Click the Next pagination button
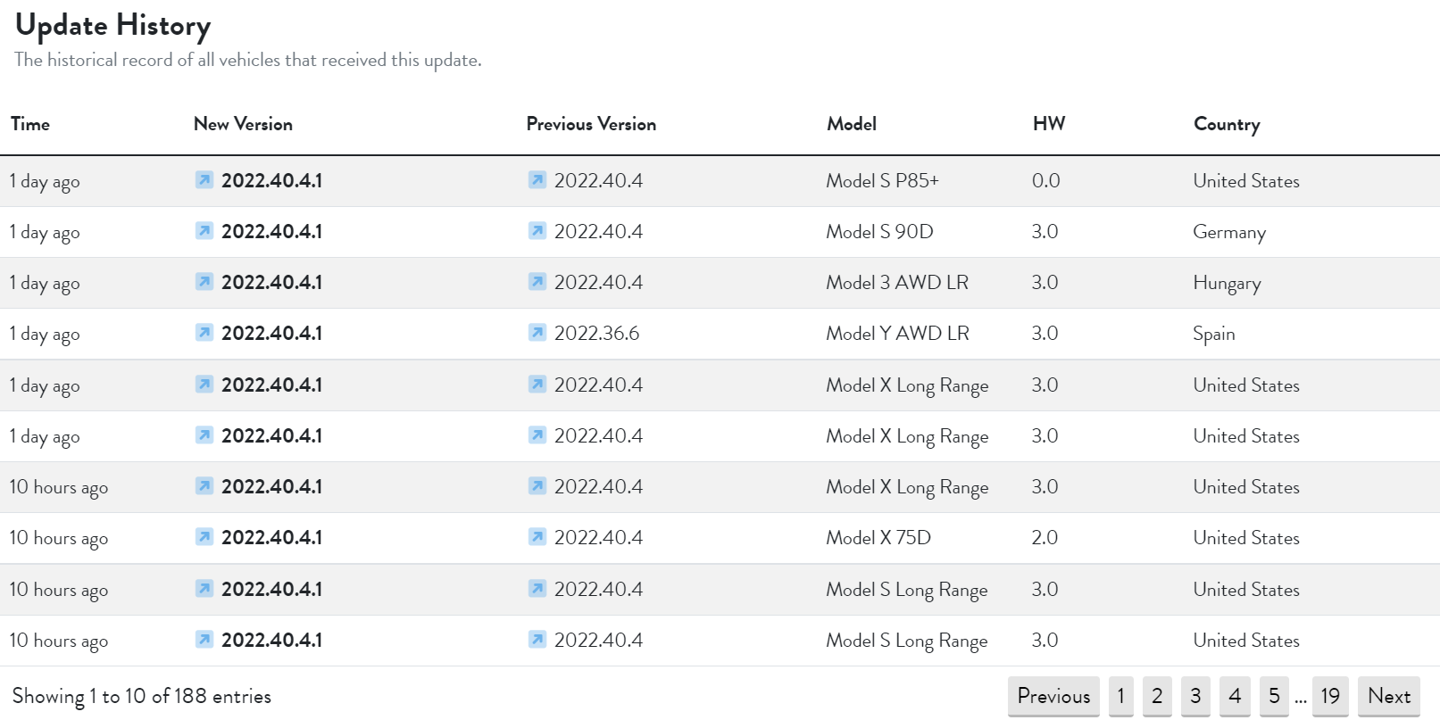Screen dimensions: 1440x720 [1389, 696]
